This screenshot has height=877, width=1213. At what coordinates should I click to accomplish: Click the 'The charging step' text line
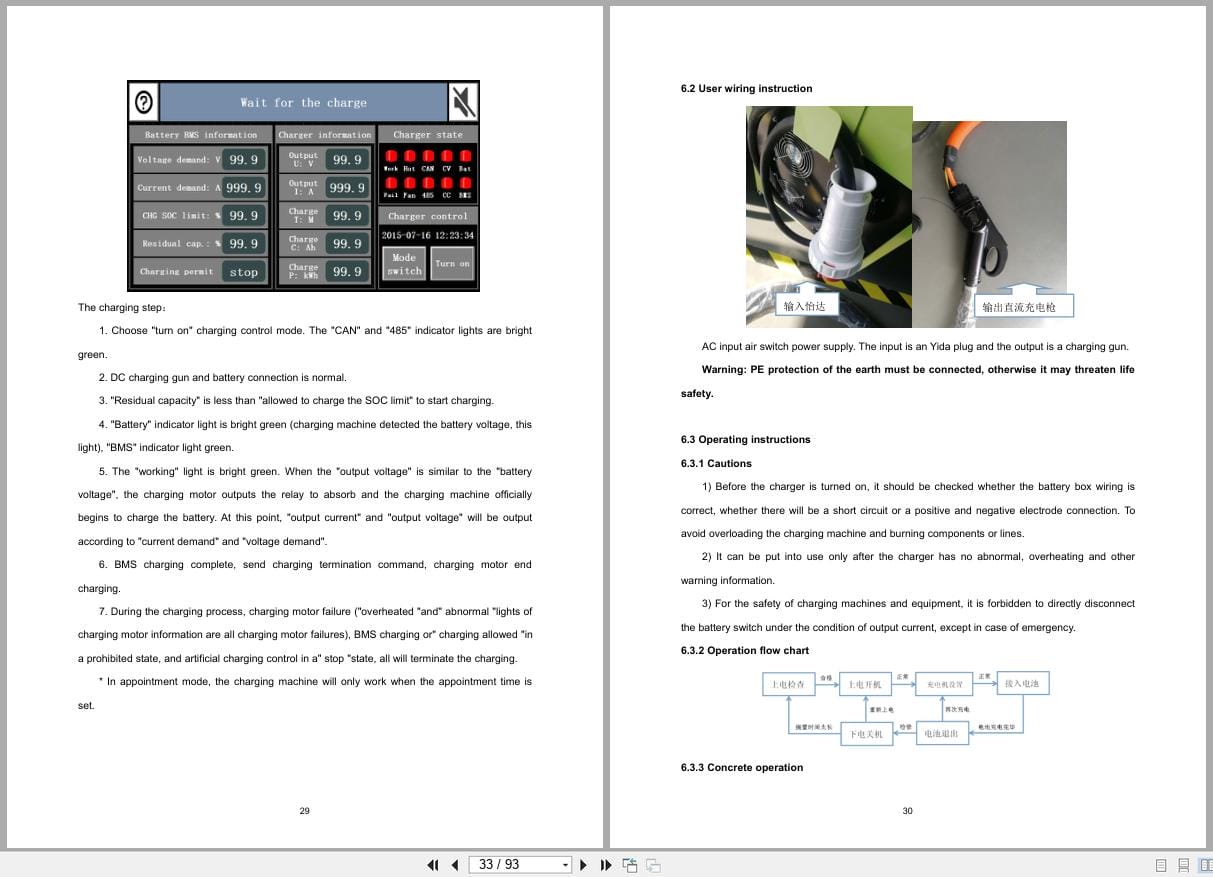click(x=124, y=308)
